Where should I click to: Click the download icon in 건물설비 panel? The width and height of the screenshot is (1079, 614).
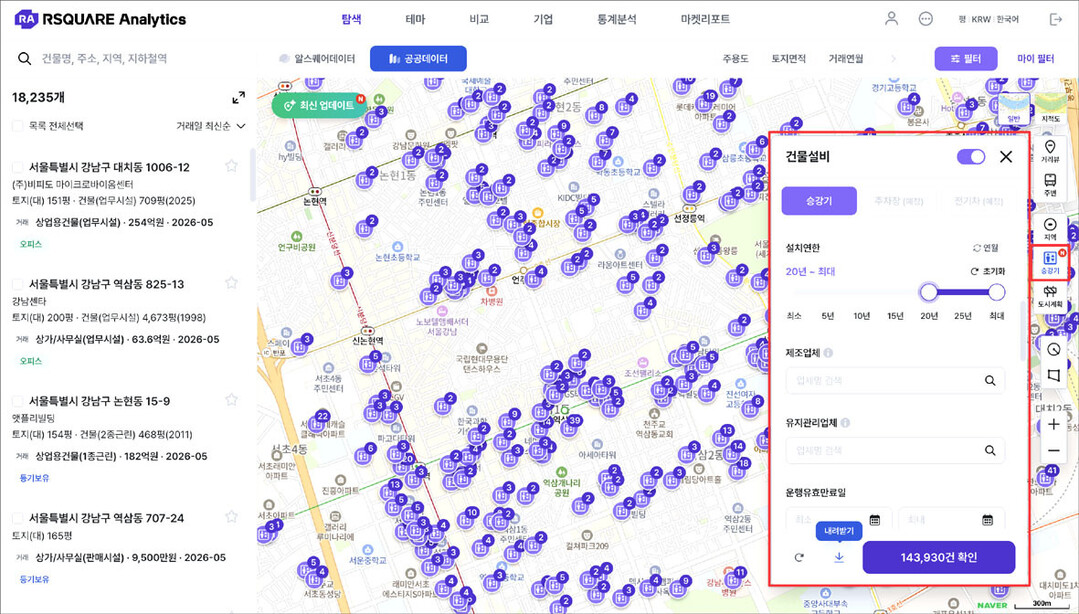pyautogui.click(x=839, y=558)
